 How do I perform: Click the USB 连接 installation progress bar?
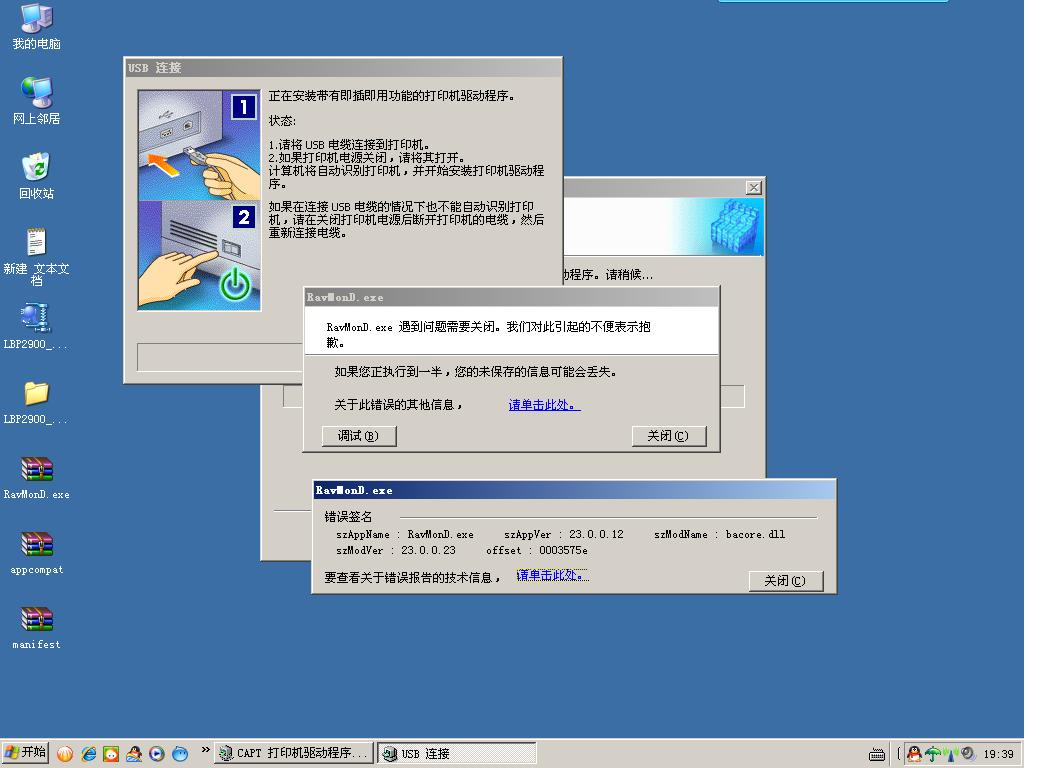tap(220, 358)
